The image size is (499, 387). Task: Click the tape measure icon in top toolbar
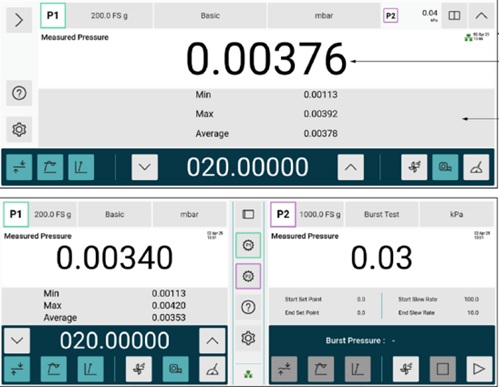point(445,167)
